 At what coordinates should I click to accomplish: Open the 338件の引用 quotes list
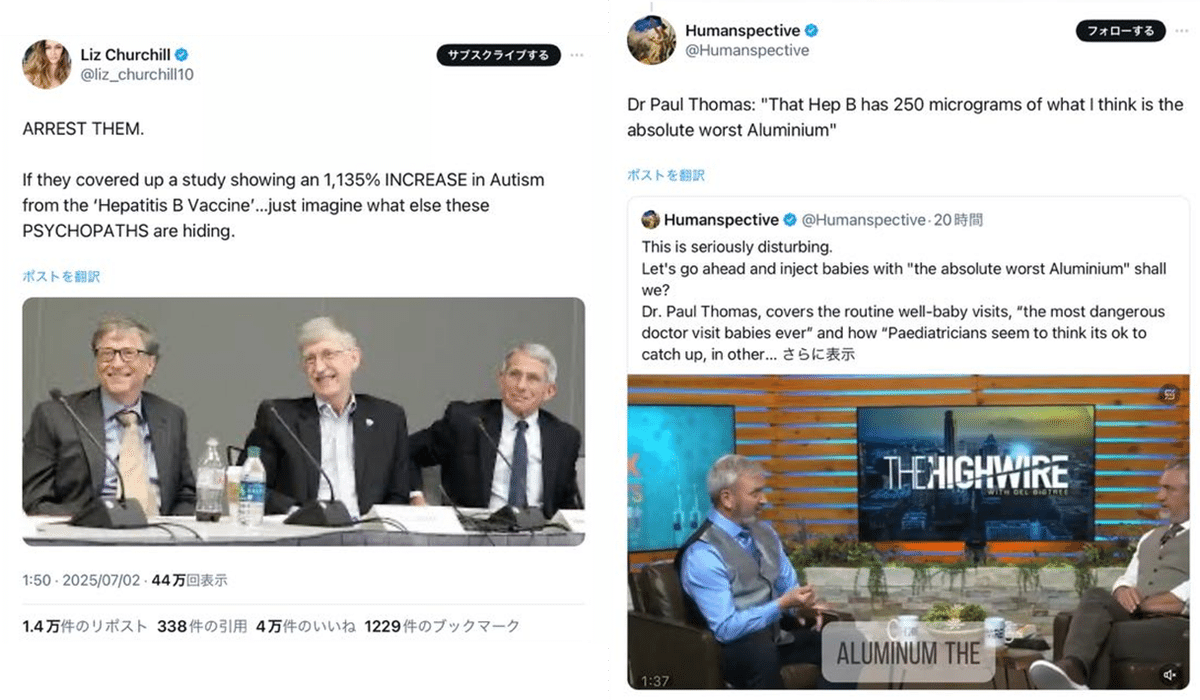pos(202,627)
